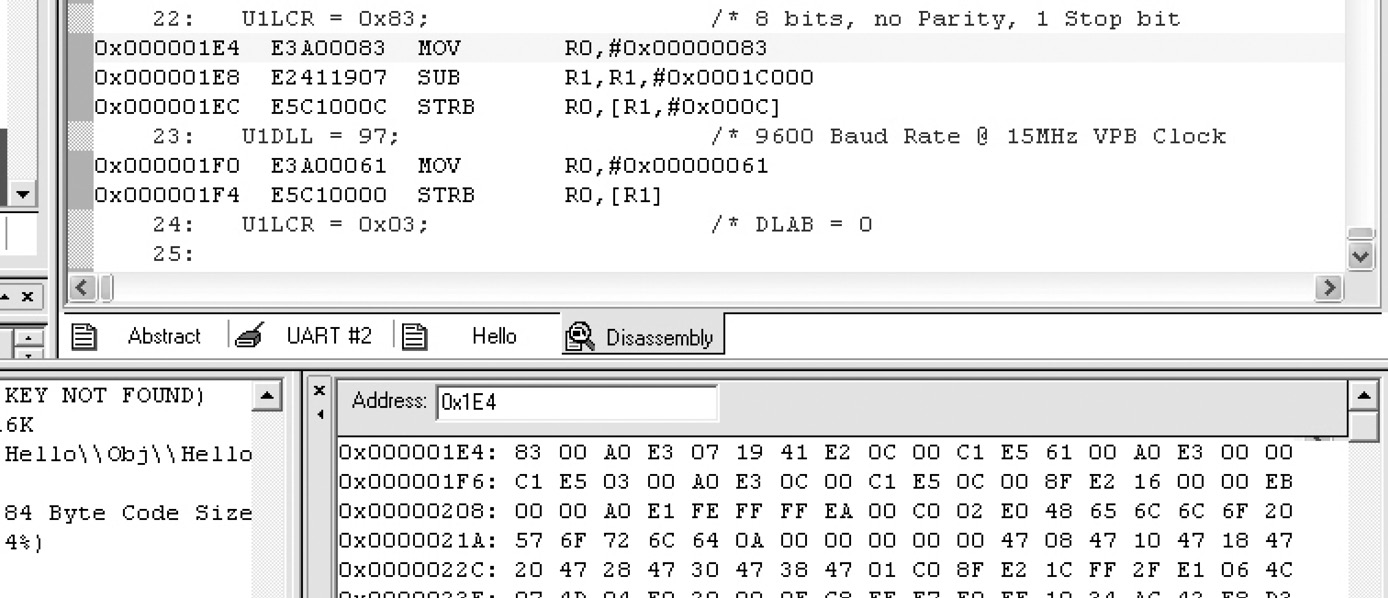Click the 84 Byte Code Size output line
Image resolution: width=1388 pixels, height=598 pixels.
point(127,513)
